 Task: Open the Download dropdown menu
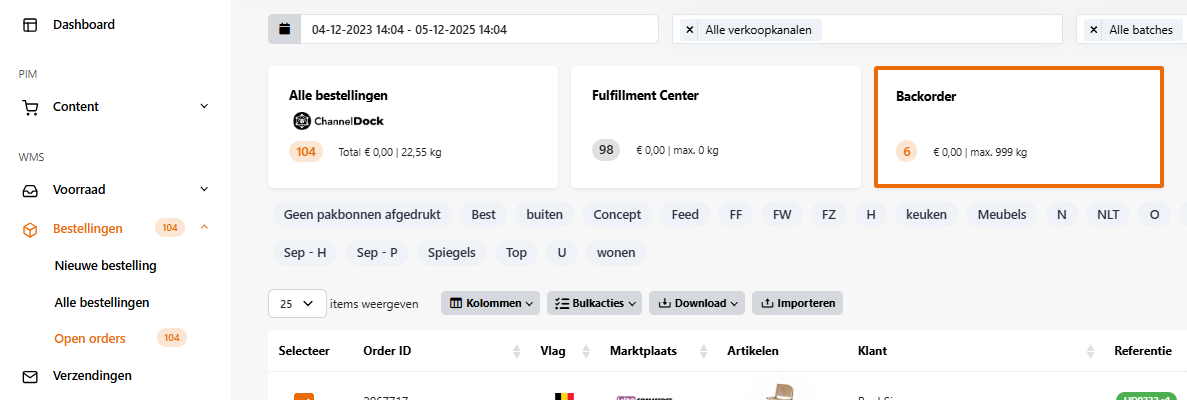click(697, 303)
